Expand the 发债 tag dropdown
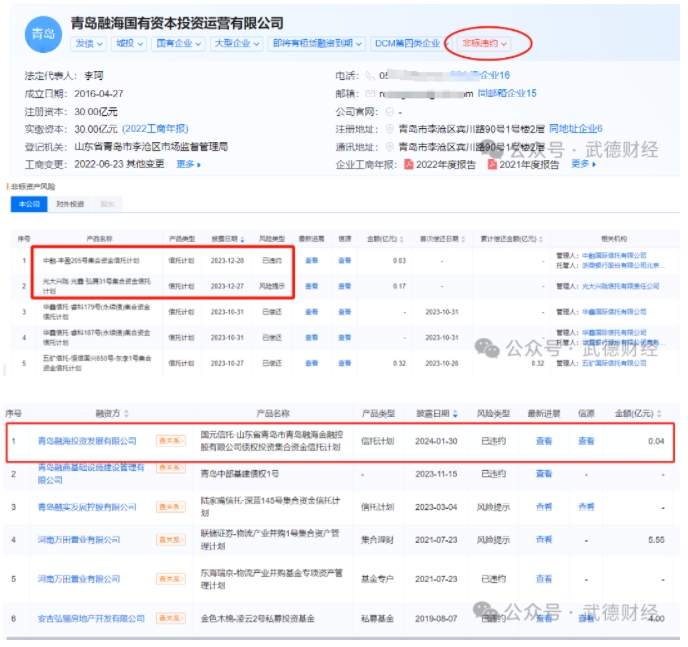 coord(88,44)
